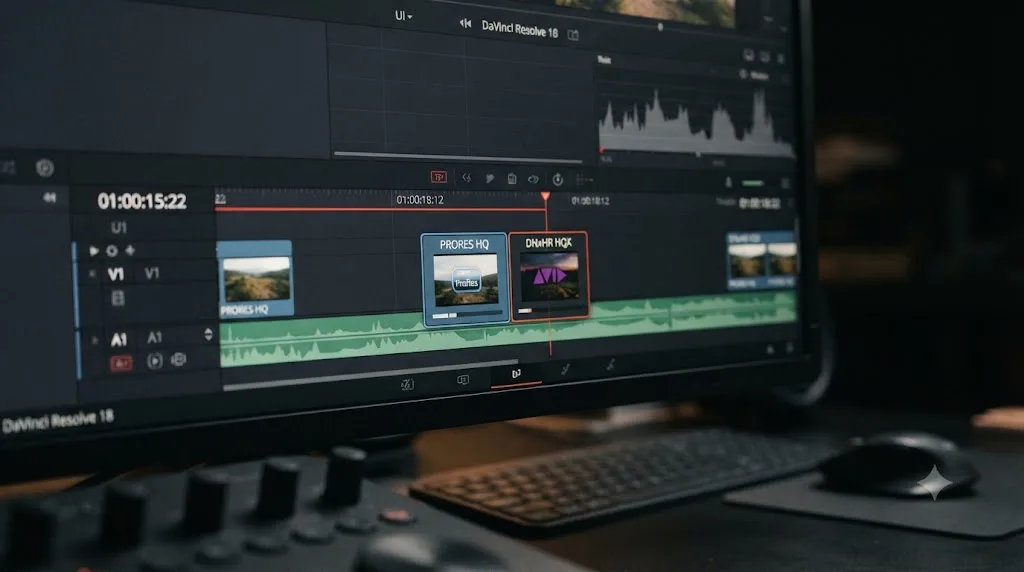Screen dimensions: 1024x572
Task: Click the up-down stepper arrows on the A1 track
Action: click(x=208, y=334)
